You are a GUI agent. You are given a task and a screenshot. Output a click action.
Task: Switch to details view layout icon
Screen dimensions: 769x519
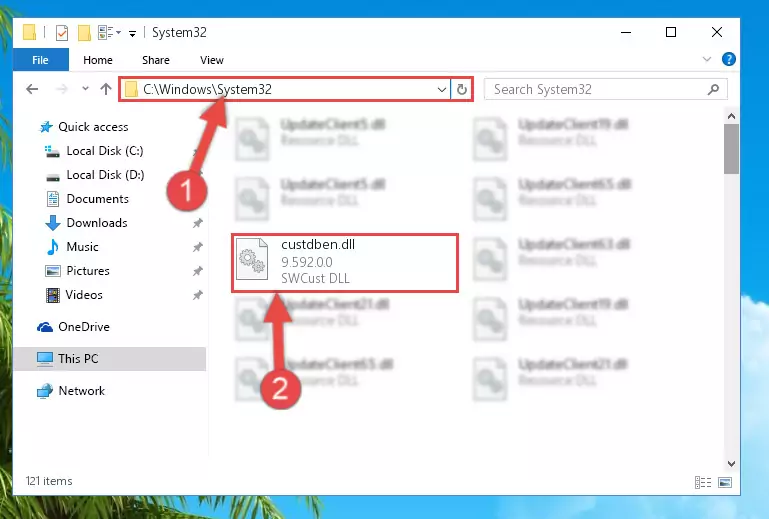pyautogui.click(x=703, y=483)
